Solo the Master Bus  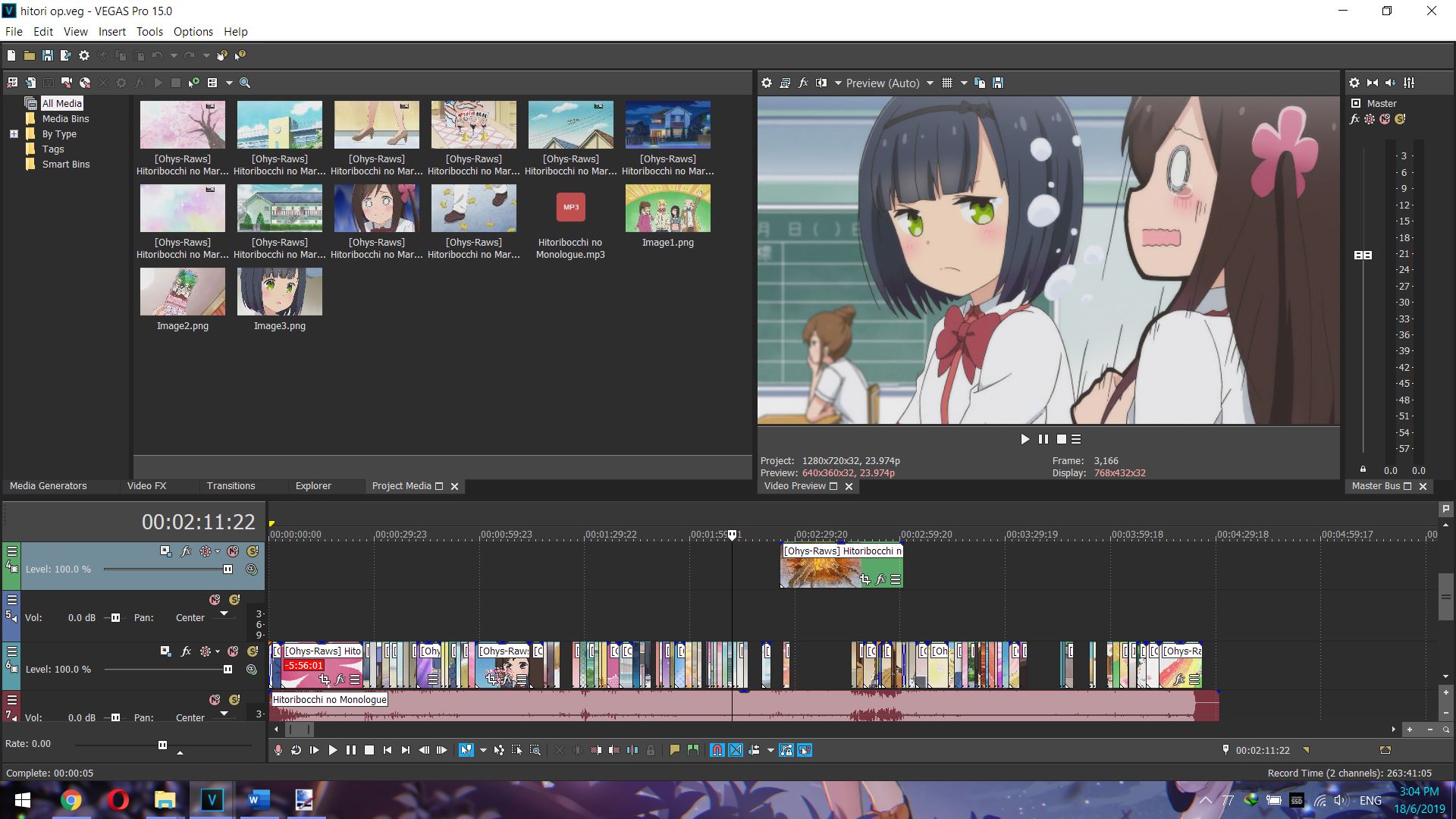pyautogui.click(x=1400, y=119)
